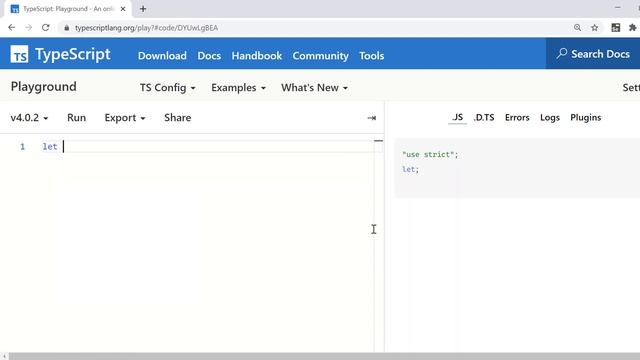Open the Errors tab

click(x=517, y=118)
